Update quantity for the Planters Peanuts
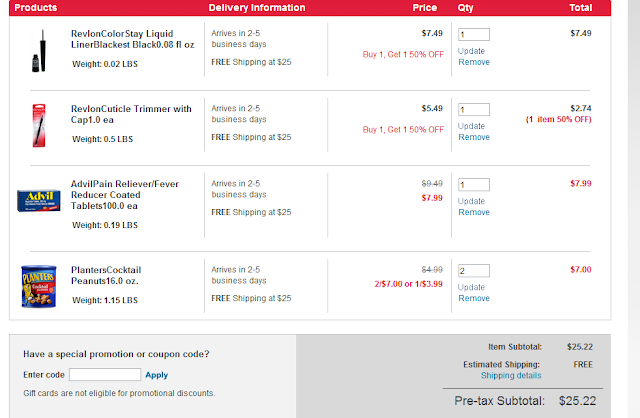640x418 pixels. (471, 287)
